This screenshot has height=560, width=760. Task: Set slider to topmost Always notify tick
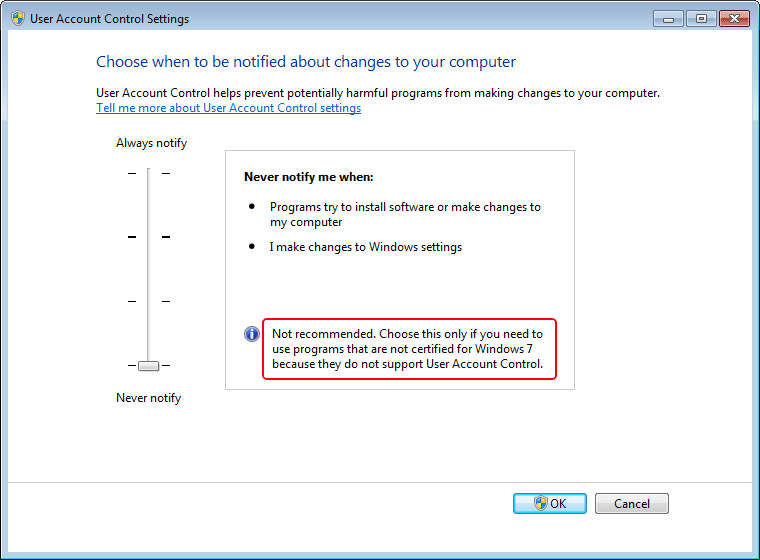(148, 173)
